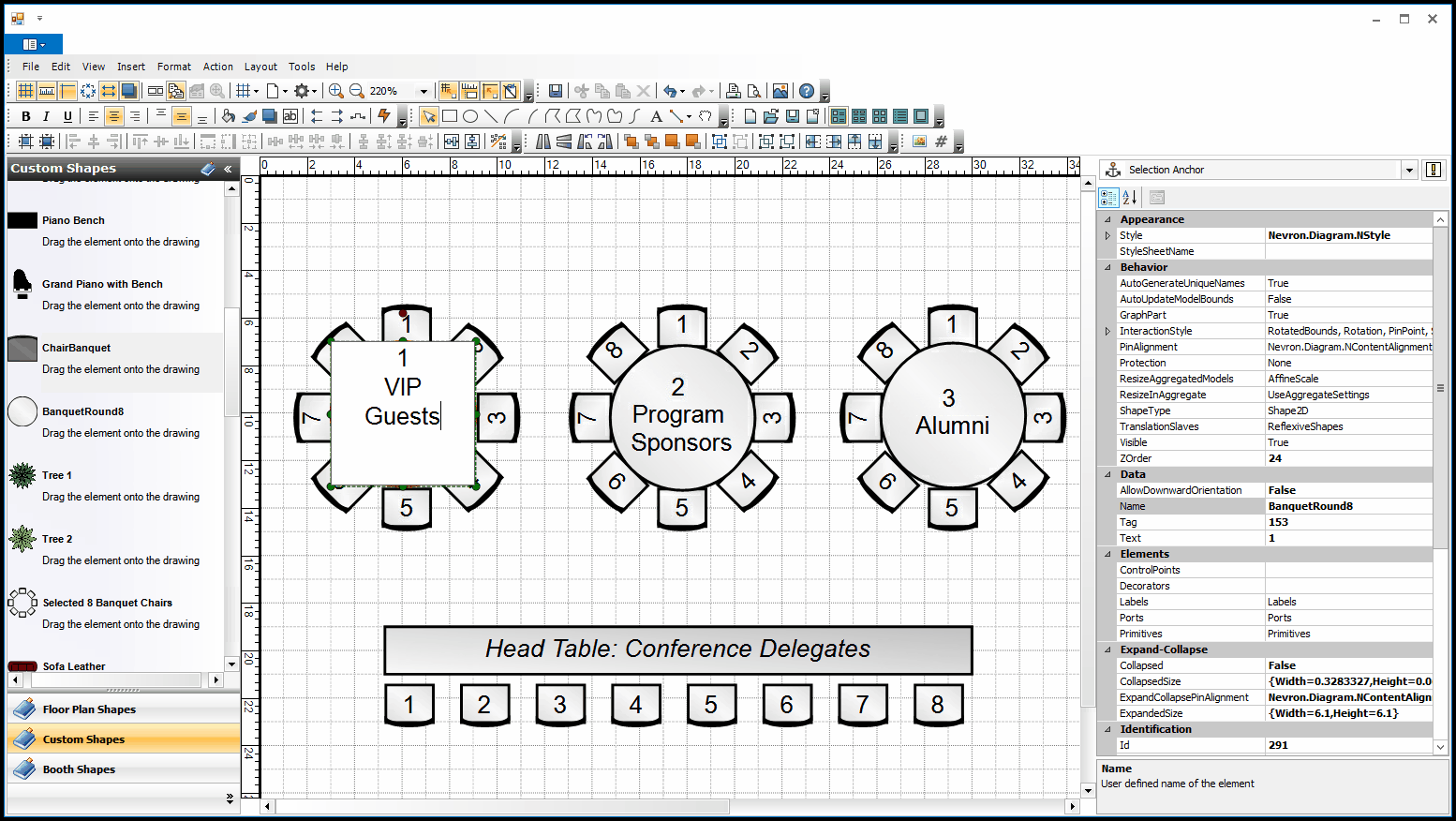Screen dimensions: 1456x821
Task: Toggle underline text formatting
Action: [67, 116]
